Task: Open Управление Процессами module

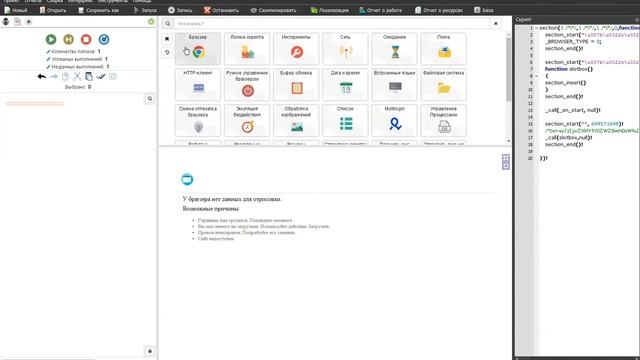Action: point(444,120)
